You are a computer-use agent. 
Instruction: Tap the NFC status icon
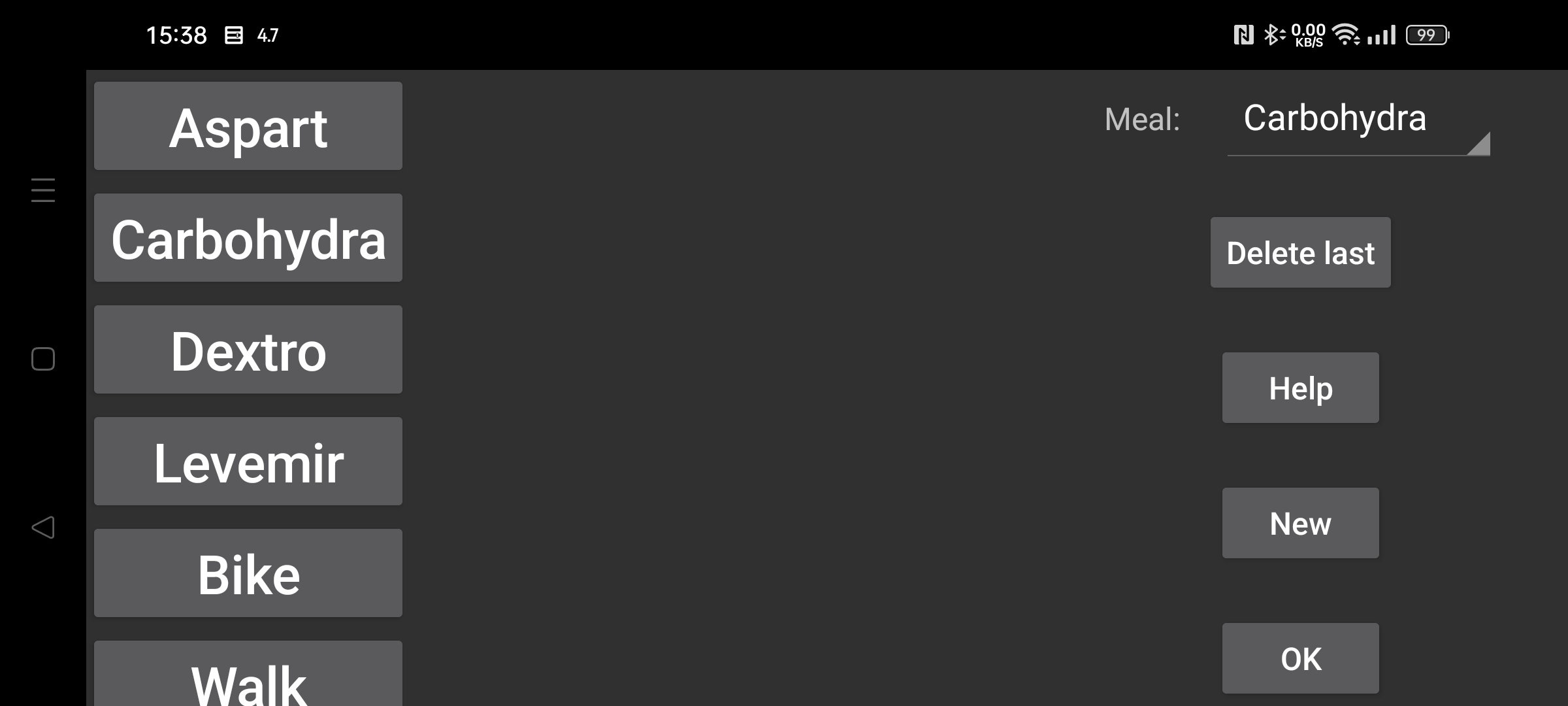tap(1243, 35)
